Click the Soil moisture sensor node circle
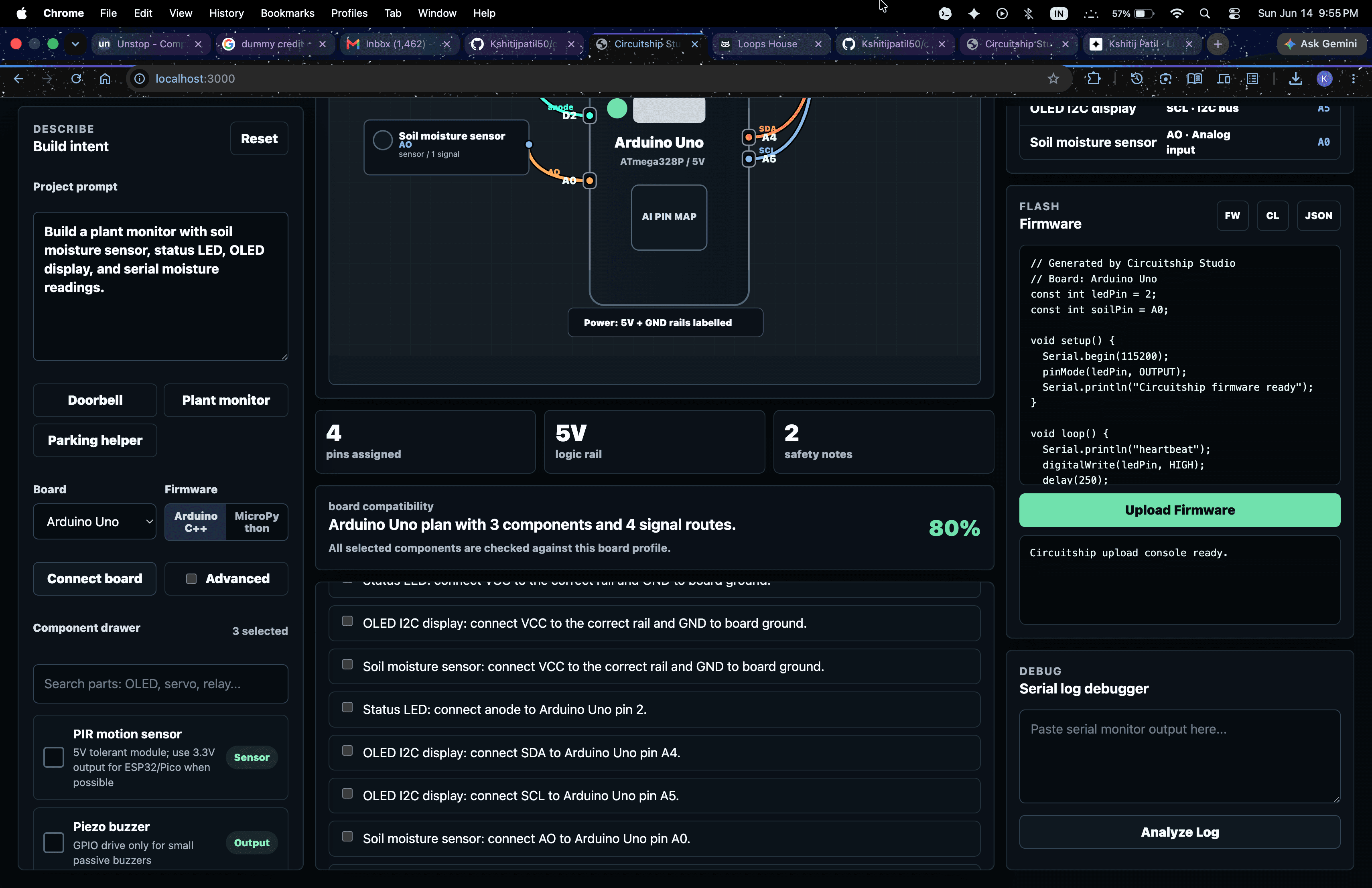The width and height of the screenshot is (1372, 888). tap(382, 140)
